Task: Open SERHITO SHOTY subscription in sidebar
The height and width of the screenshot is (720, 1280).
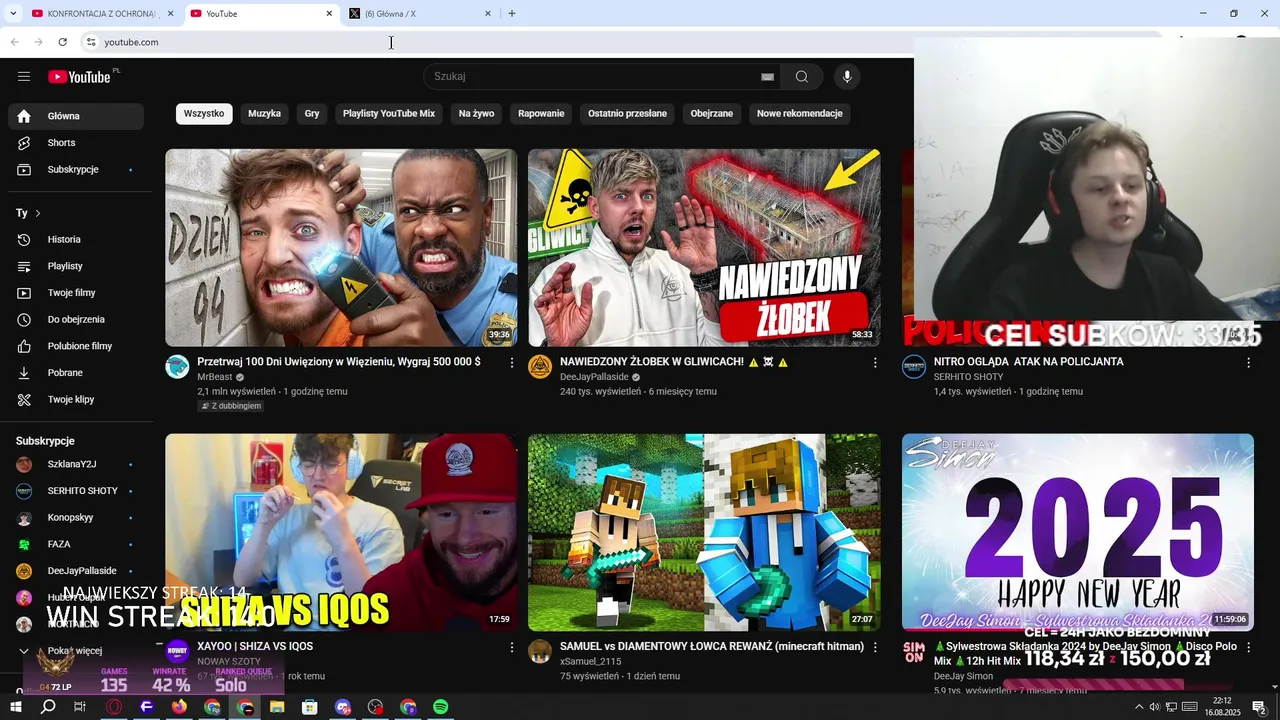Action: pos(76,491)
